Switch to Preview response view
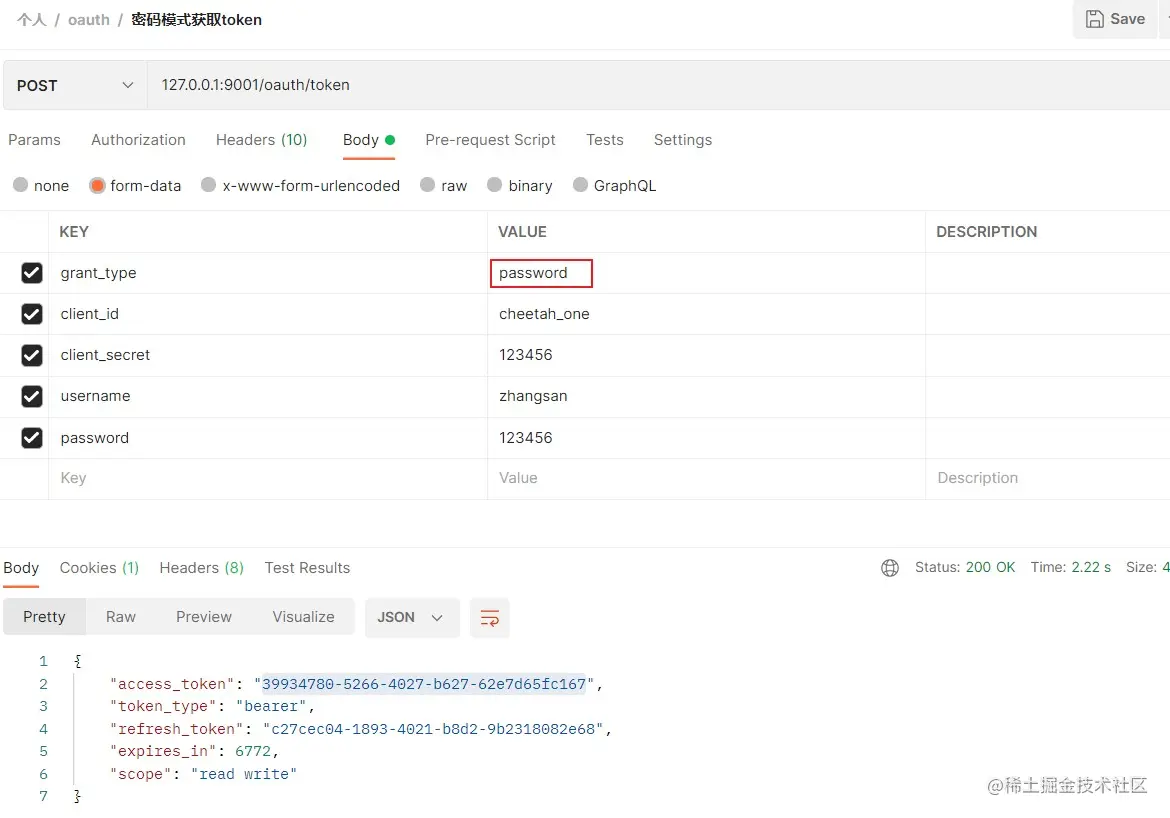Viewport: 1170px width, 818px height. pos(204,617)
